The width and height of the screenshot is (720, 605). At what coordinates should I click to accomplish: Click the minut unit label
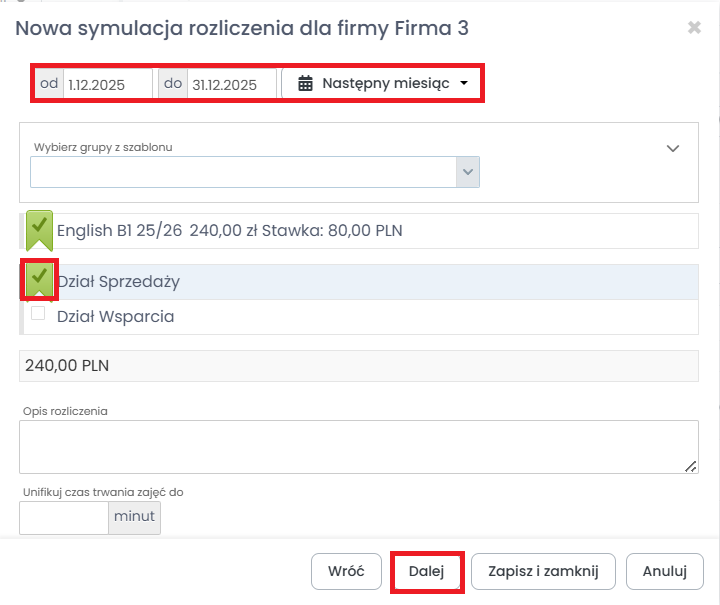[x=134, y=518]
